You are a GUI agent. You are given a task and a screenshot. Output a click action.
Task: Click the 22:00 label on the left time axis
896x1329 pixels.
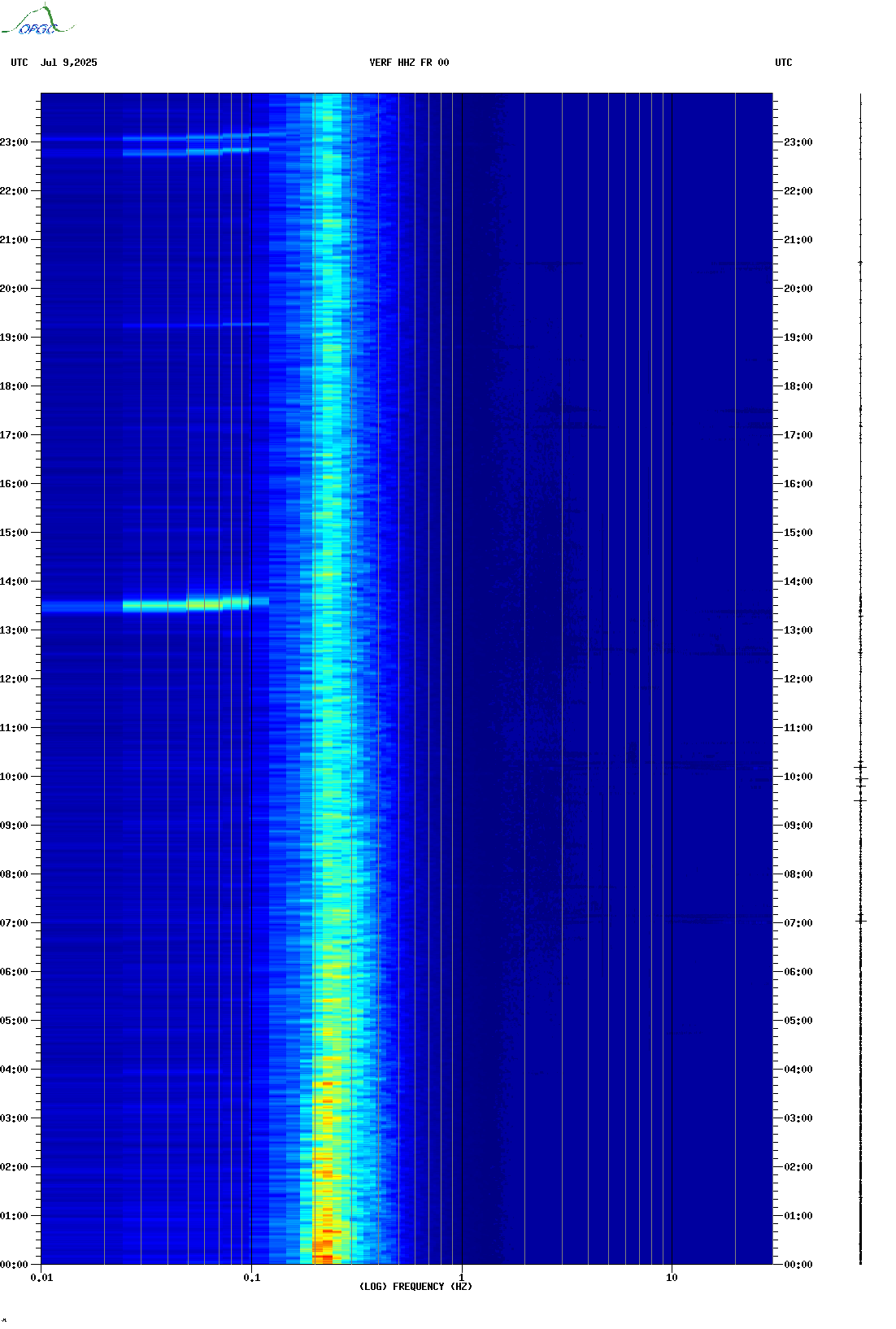click(x=14, y=191)
